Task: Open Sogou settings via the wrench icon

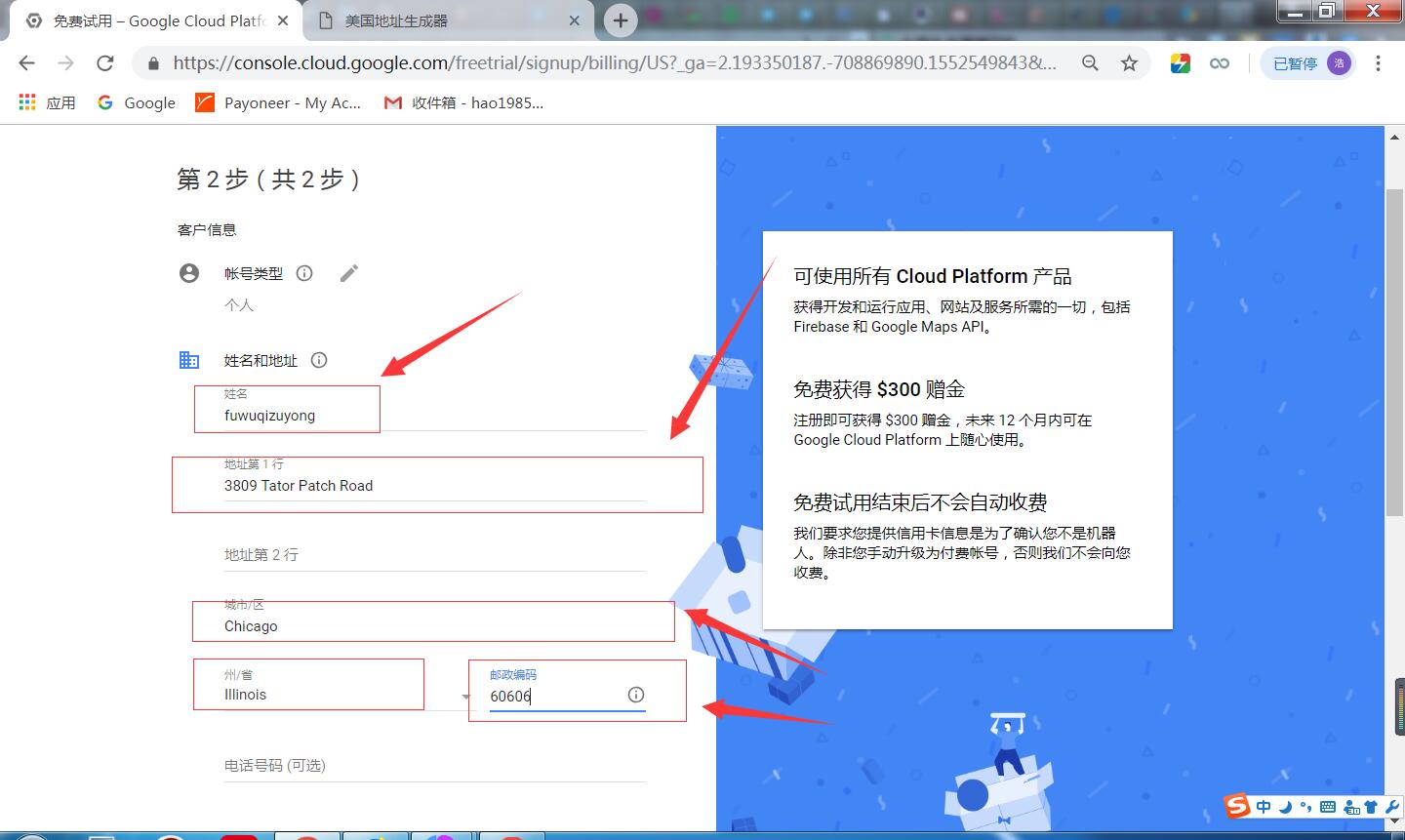Action: pos(1393,807)
